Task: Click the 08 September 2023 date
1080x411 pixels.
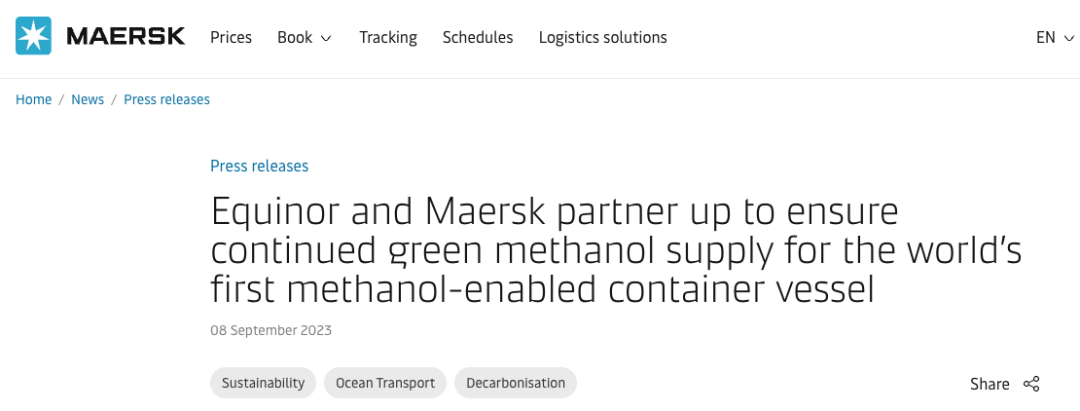Action: [x=271, y=330]
